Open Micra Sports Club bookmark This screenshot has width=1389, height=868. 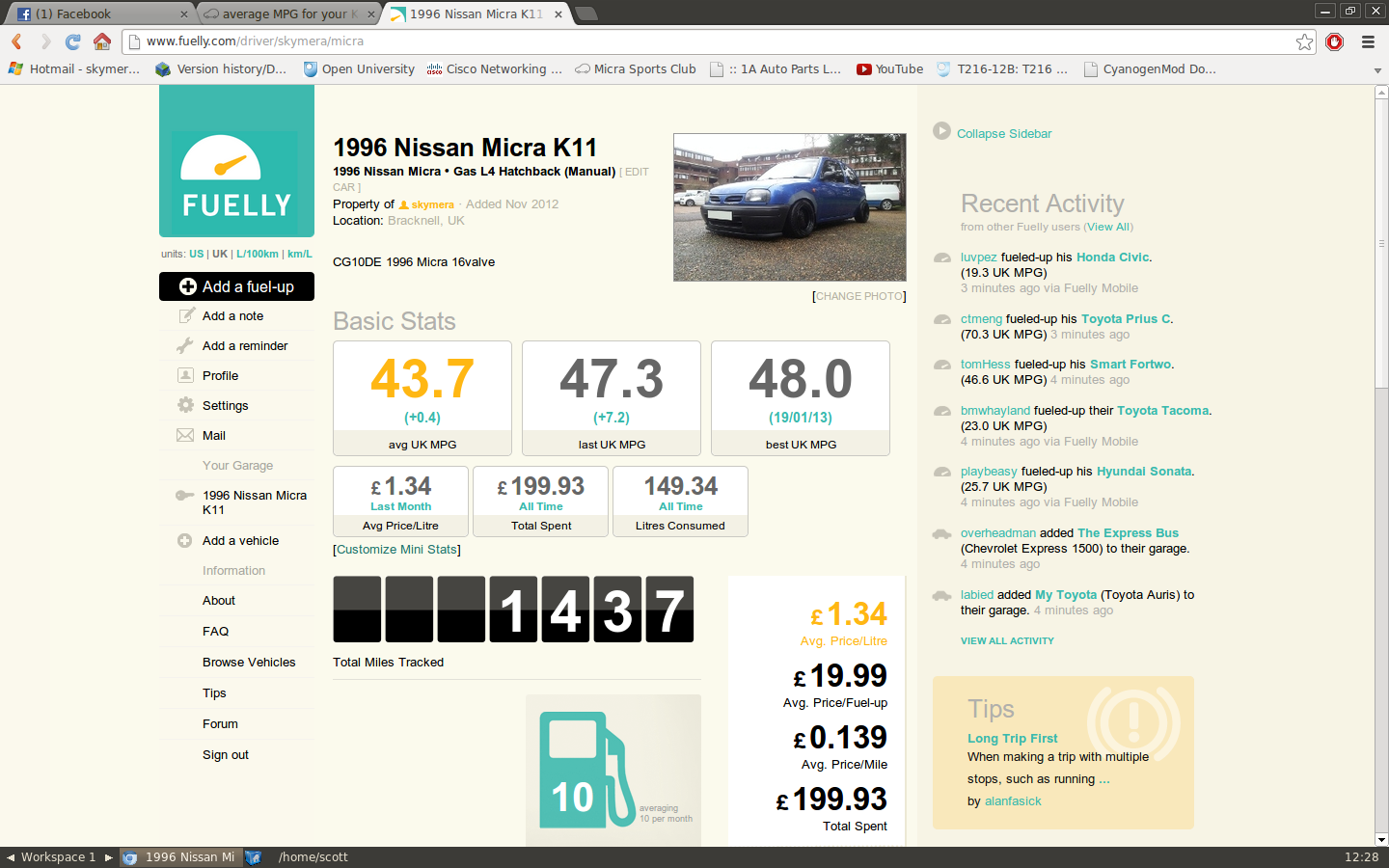coord(636,69)
